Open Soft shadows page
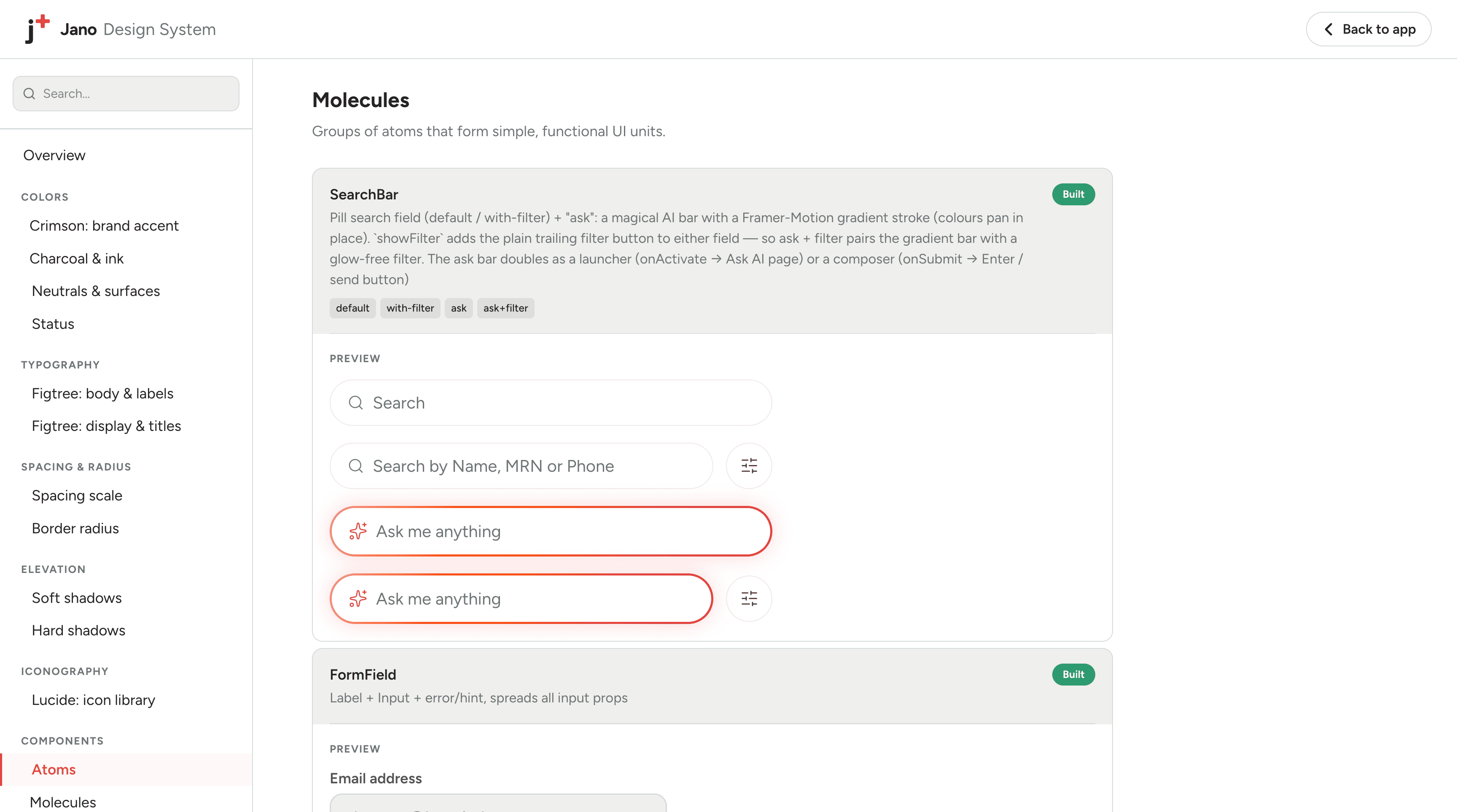This screenshot has width=1457, height=812. tap(77, 598)
